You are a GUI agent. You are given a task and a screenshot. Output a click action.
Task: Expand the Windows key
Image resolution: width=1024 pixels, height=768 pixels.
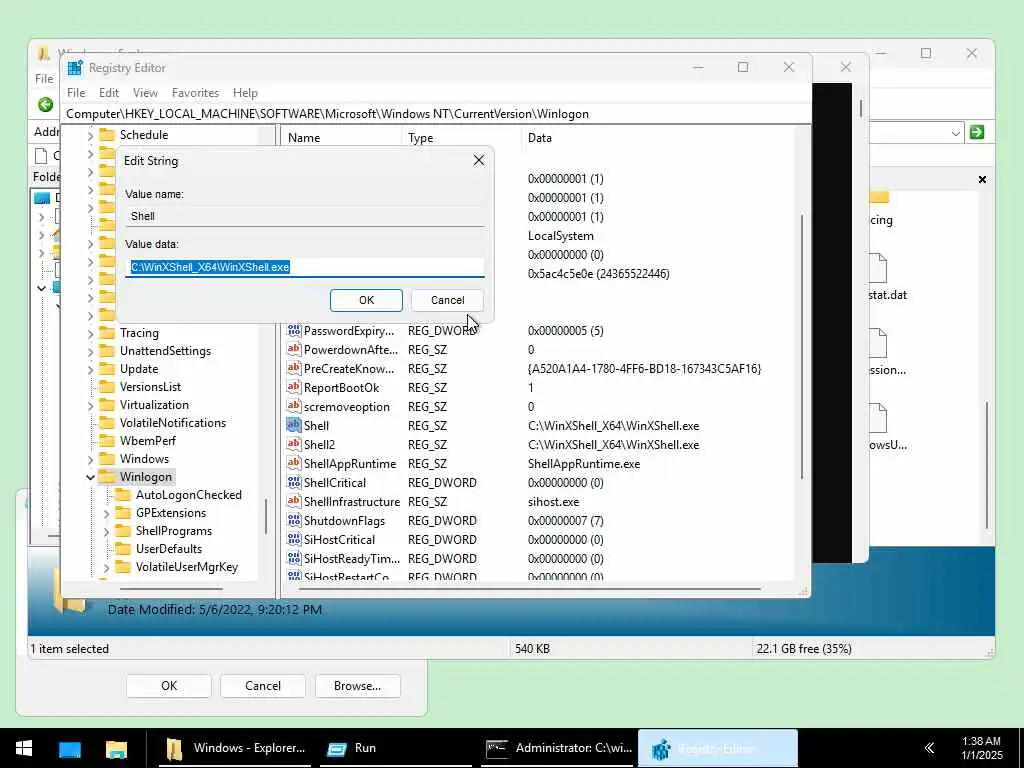tap(90, 459)
